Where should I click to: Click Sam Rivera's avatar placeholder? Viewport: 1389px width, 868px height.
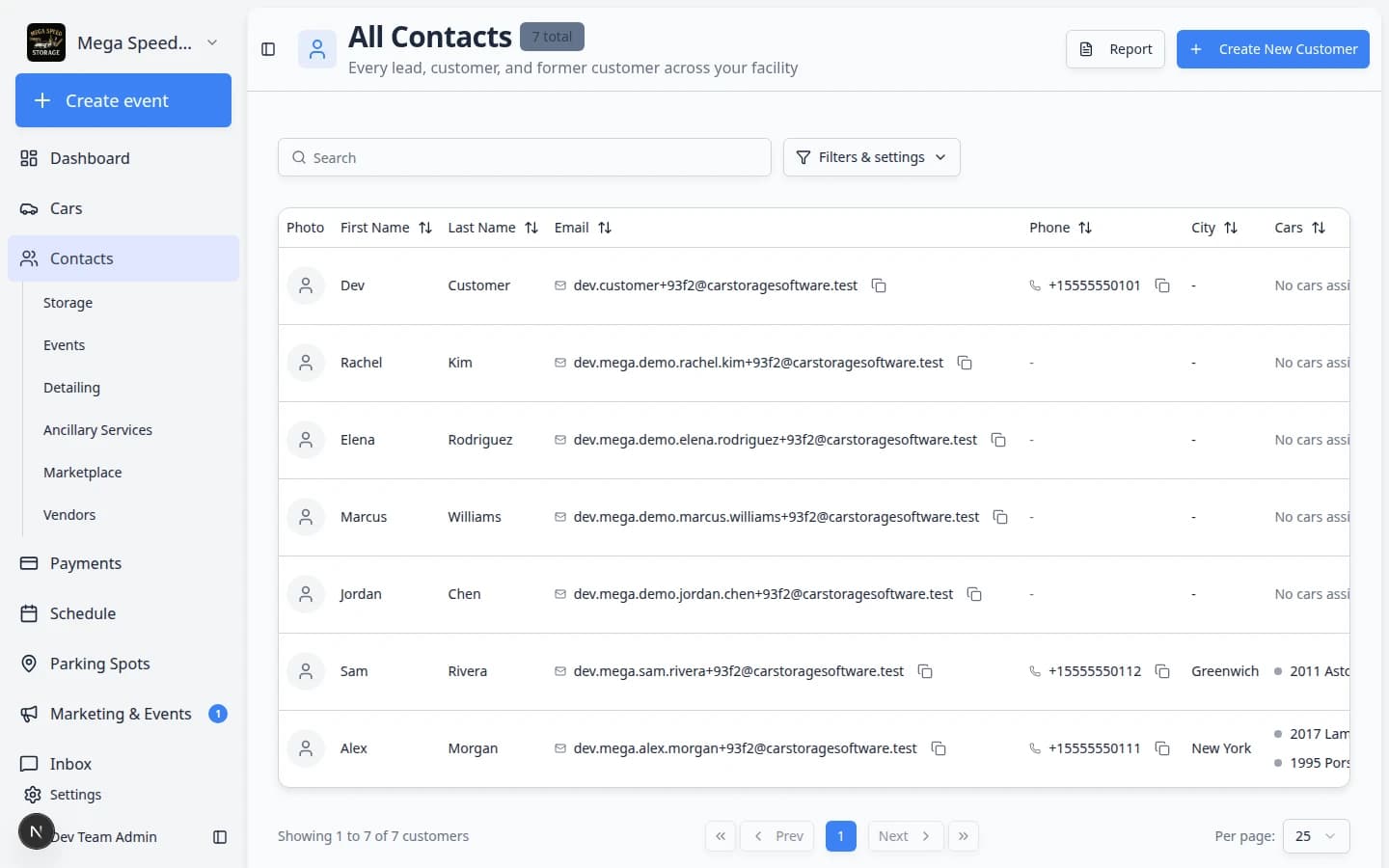(x=306, y=671)
